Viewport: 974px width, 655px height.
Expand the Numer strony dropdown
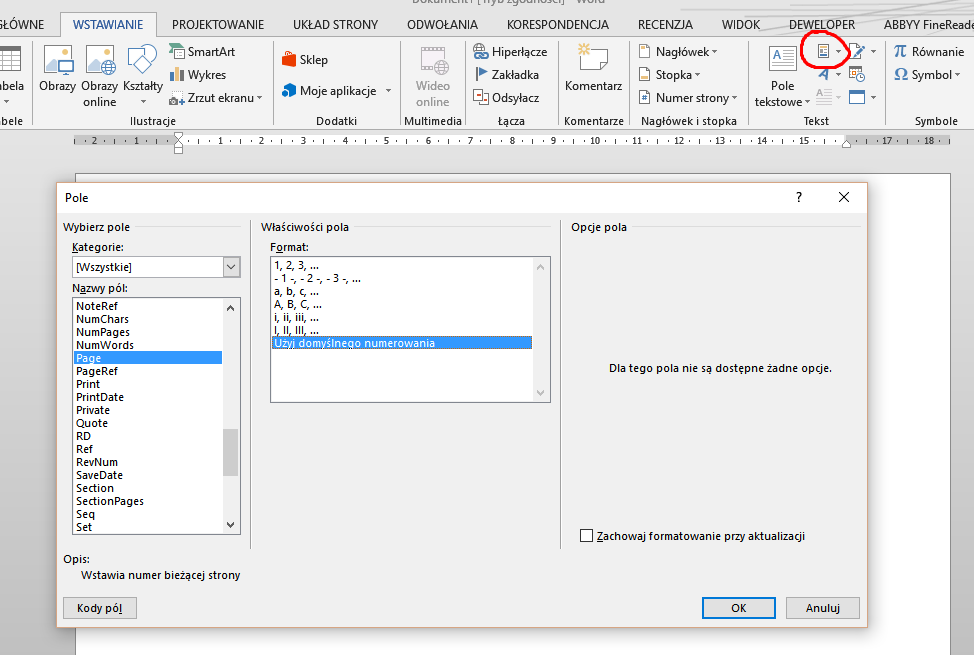[x=690, y=98]
